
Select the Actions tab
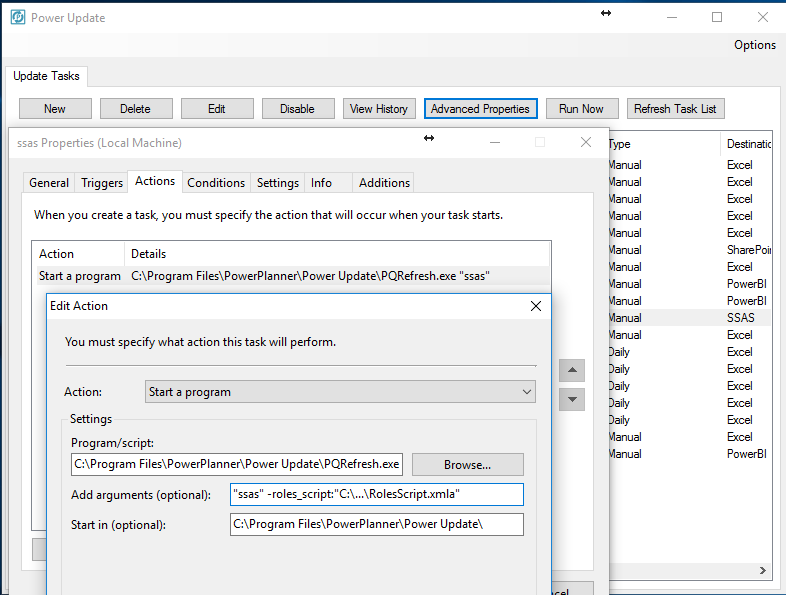click(x=155, y=181)
